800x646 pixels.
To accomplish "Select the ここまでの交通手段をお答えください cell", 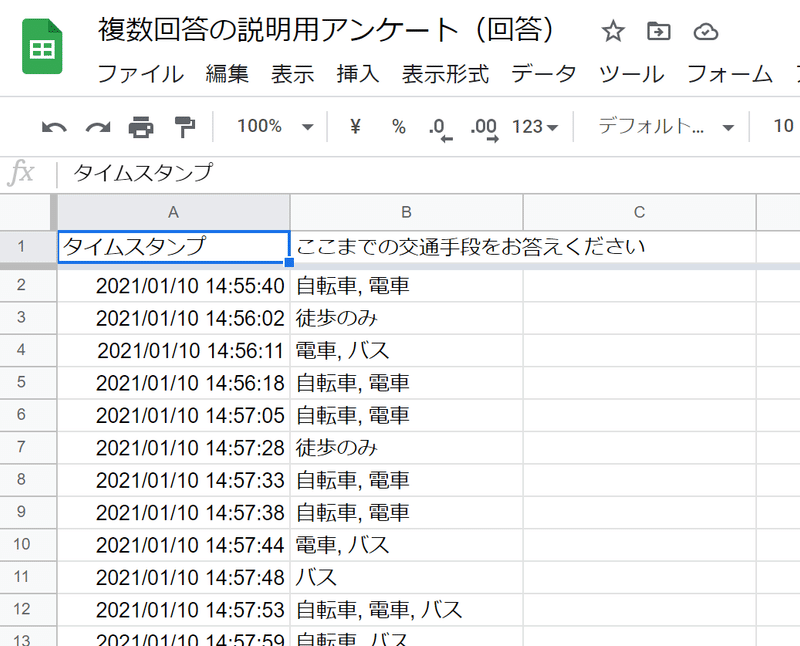I will [406, 247].
